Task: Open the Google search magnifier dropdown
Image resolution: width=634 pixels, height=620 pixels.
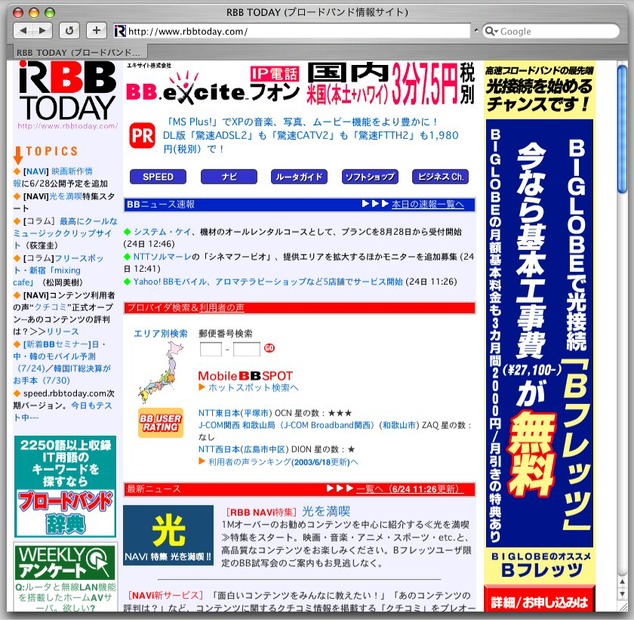Action: coord(491,31)
